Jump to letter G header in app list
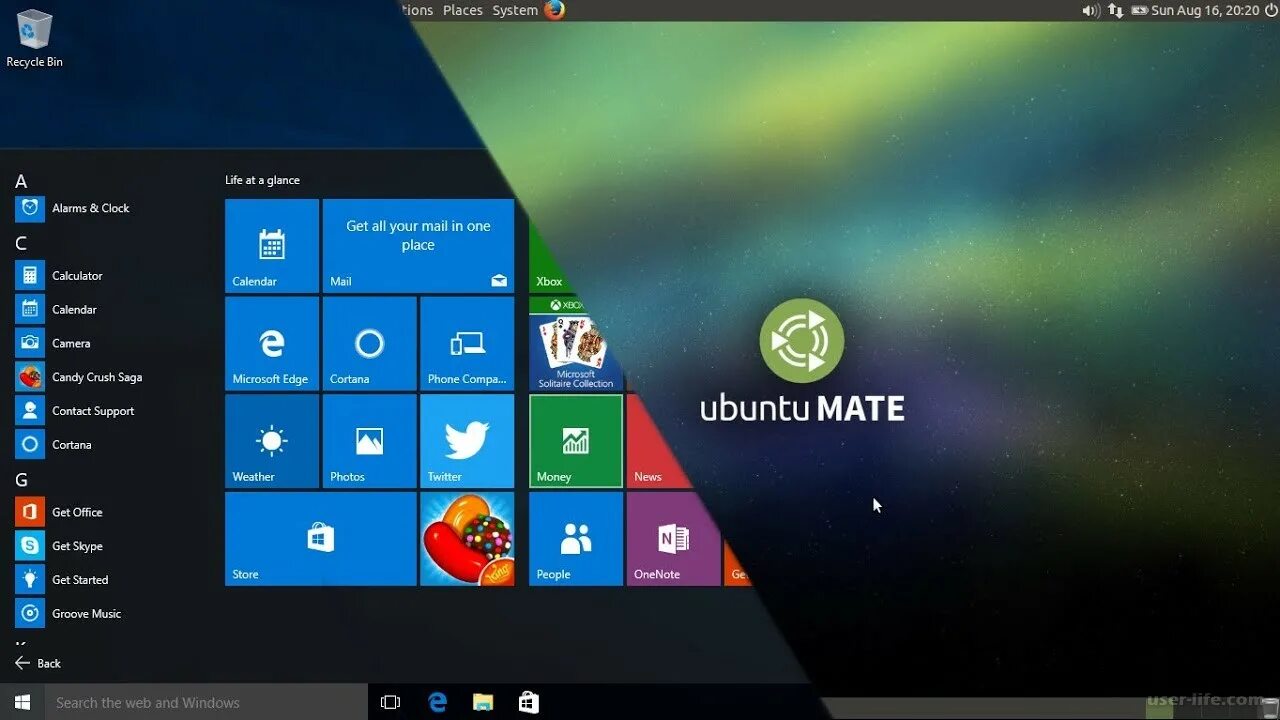This screenshot has height=720, width=1280. click(x=21, y=480)
